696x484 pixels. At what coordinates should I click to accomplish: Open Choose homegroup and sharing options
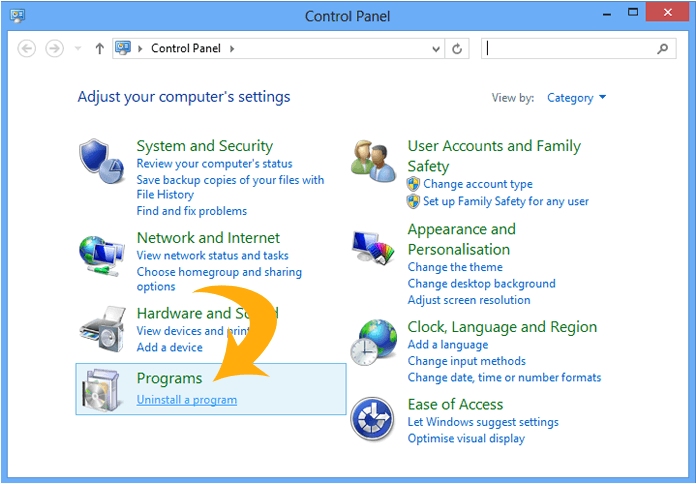tap(219, 279)
